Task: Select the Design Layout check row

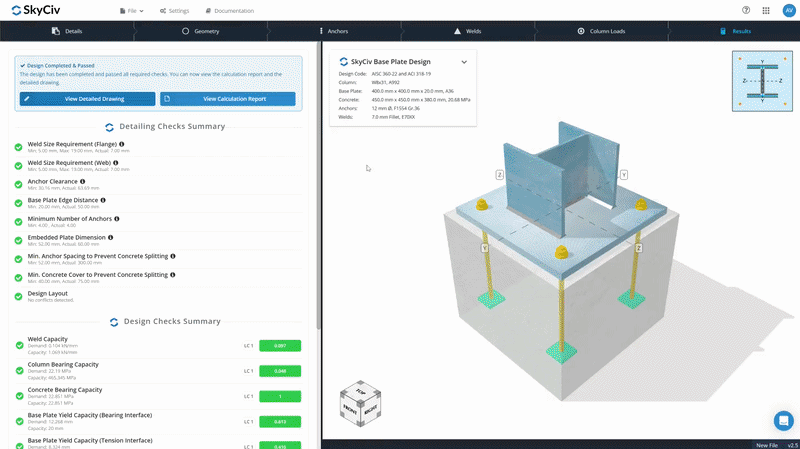Action: click(x=158, y=296)
